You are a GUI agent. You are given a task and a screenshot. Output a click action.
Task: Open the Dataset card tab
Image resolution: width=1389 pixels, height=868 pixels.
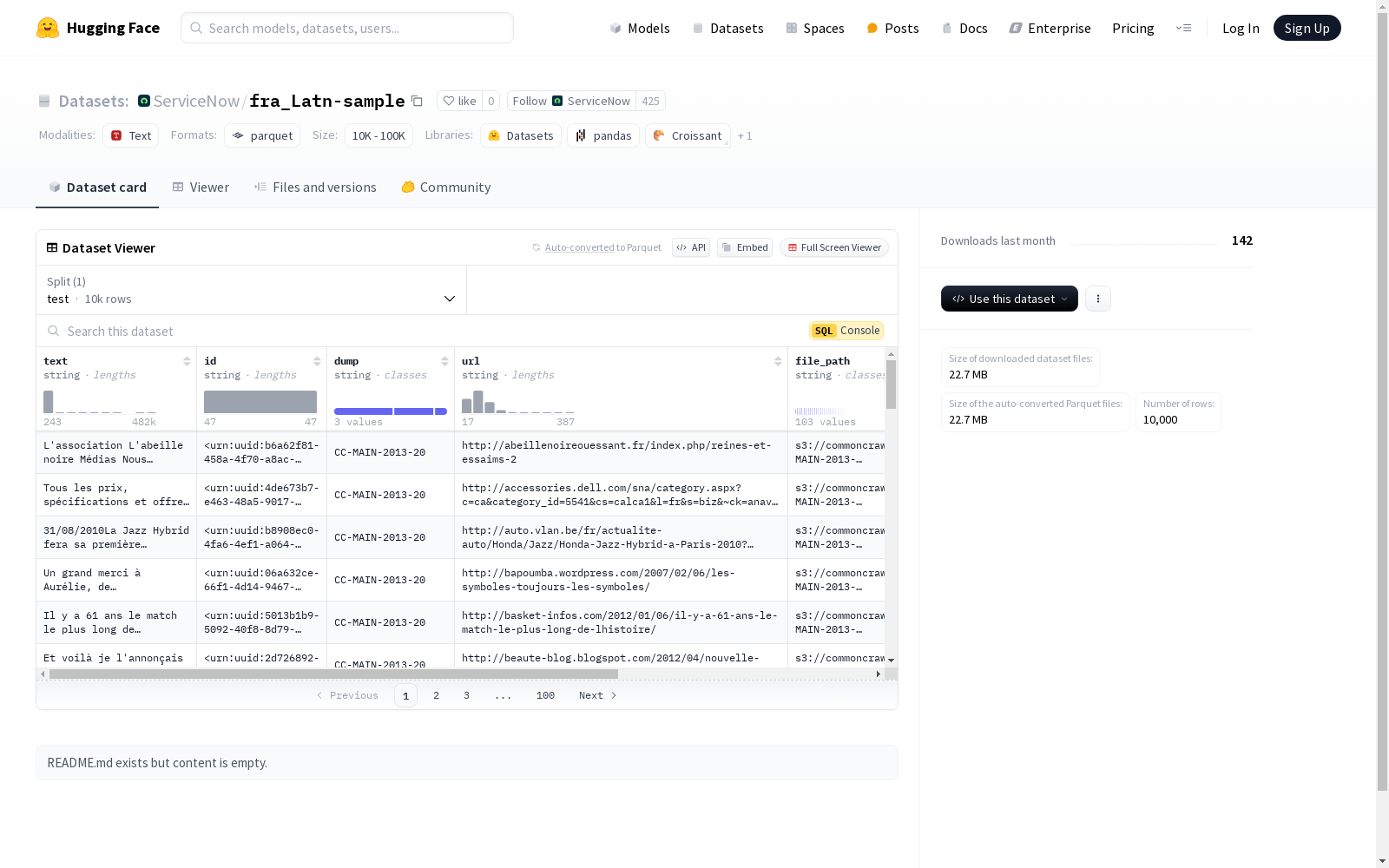pyautogui.click(x=97, y=187)
